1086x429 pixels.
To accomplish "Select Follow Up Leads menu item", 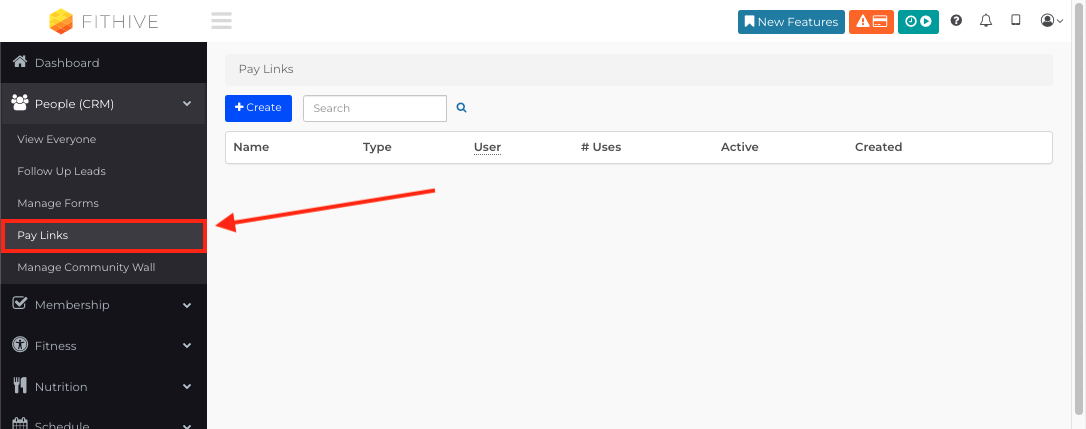I will [61, 171].
